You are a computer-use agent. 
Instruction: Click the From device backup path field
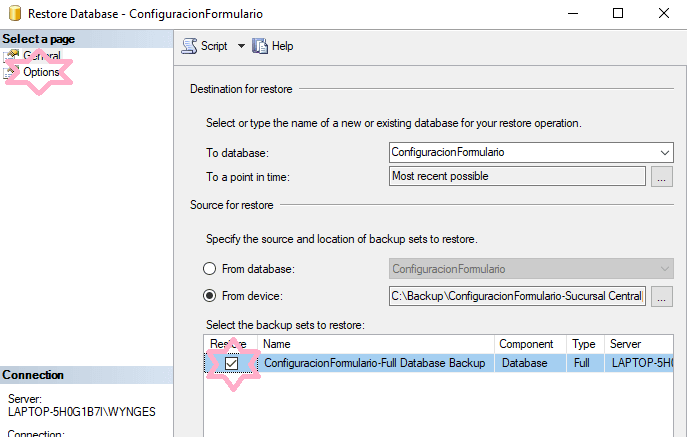tap(517, 296)
